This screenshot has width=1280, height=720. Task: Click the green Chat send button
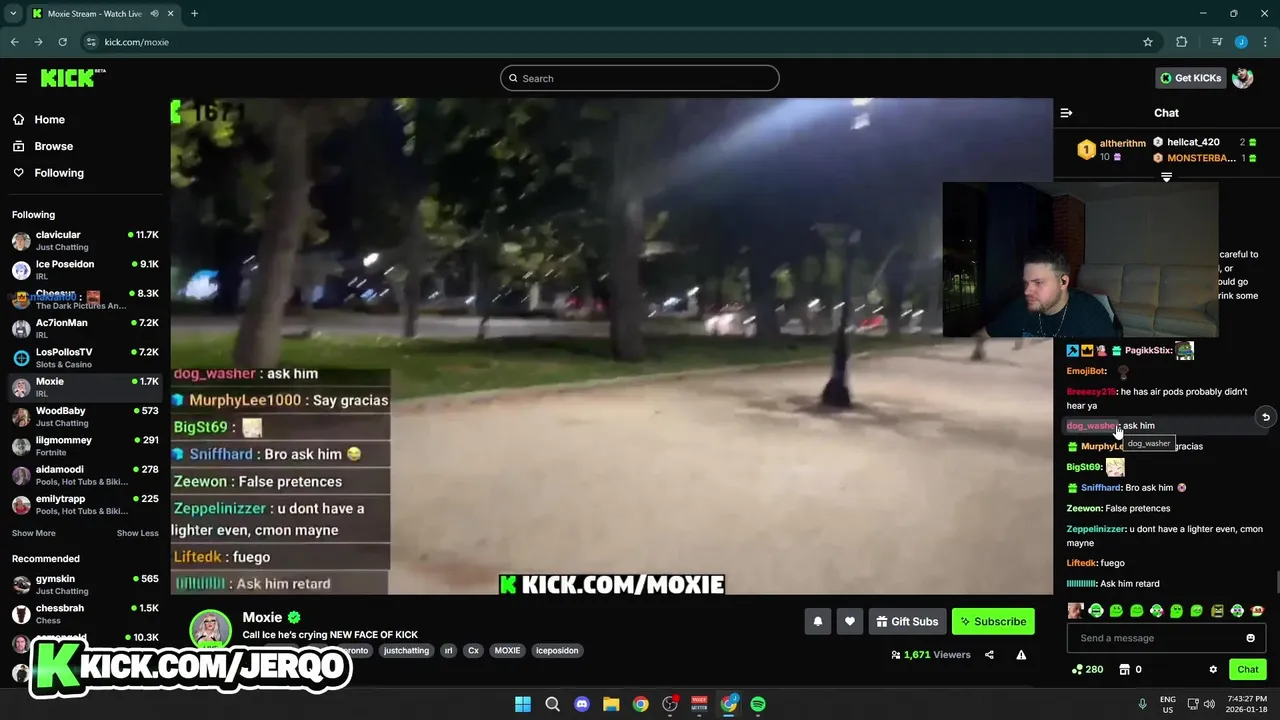[x=1247, y=669]
